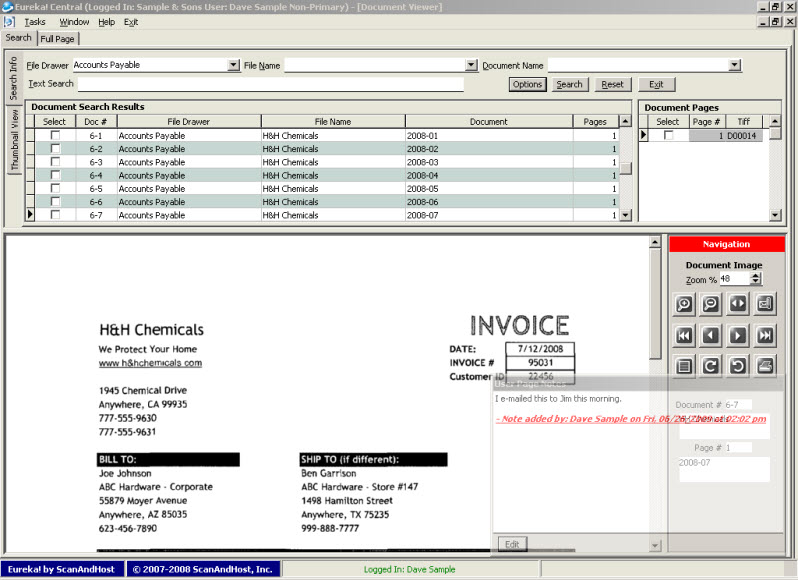Check the page 1 D00014 checkbox
The image size is (798, 580).
tap(669, 135)
